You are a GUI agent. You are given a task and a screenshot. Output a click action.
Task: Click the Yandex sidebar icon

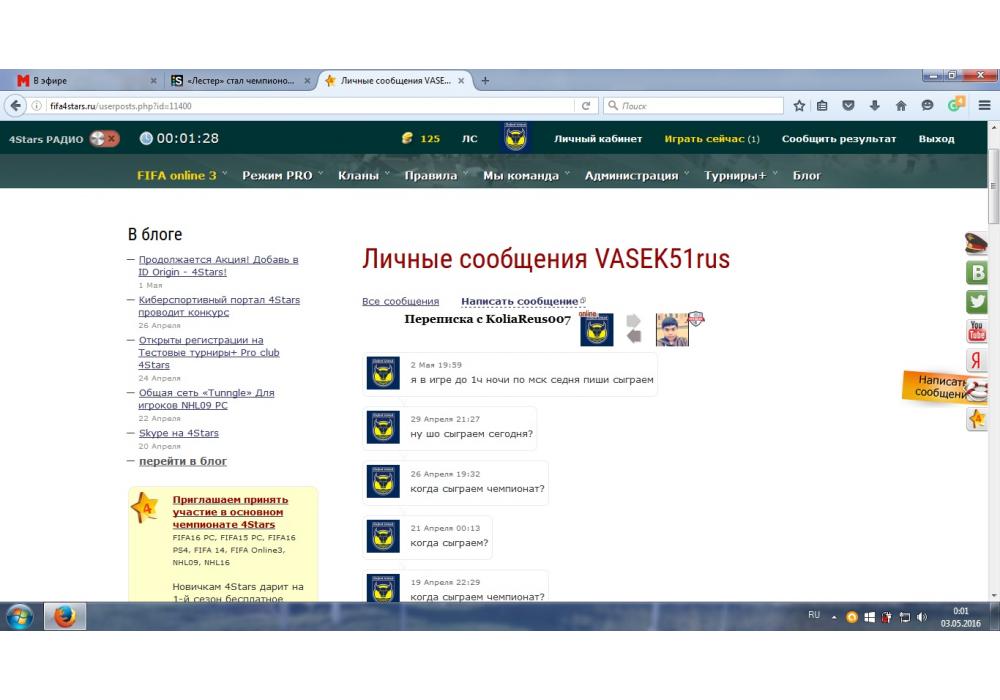[977, 361]
